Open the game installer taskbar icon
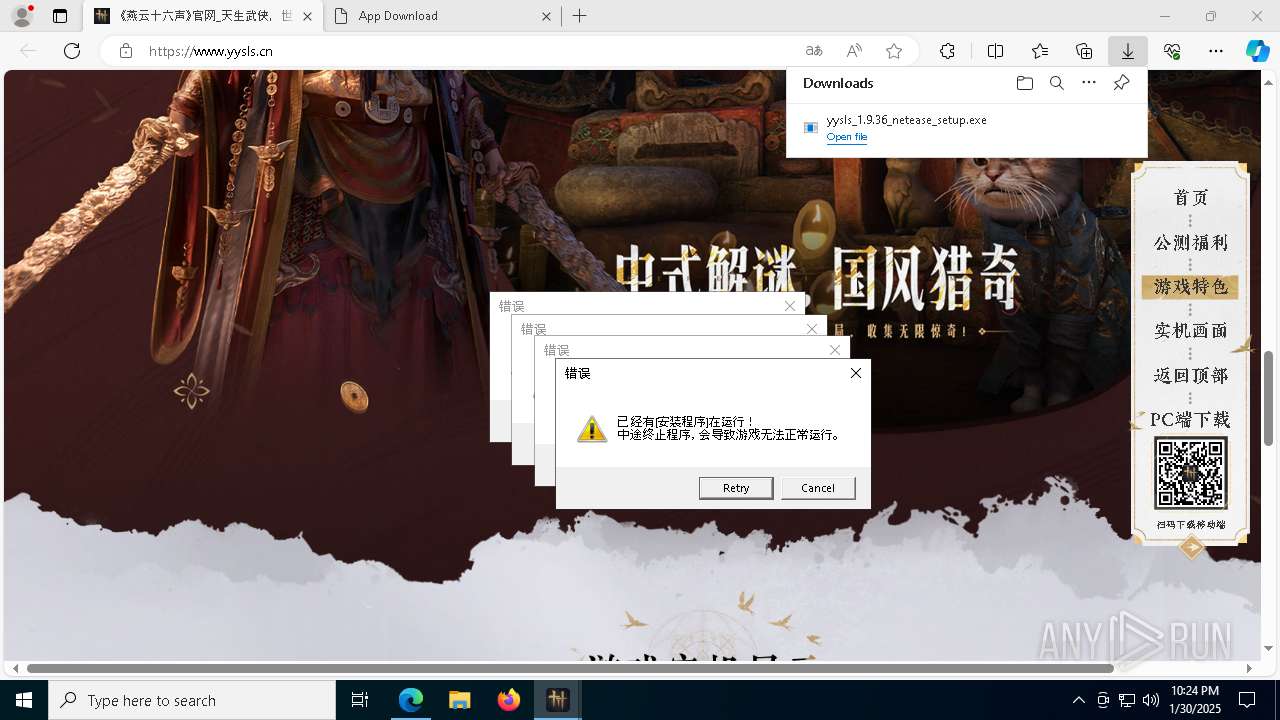 tap(557, 700)
